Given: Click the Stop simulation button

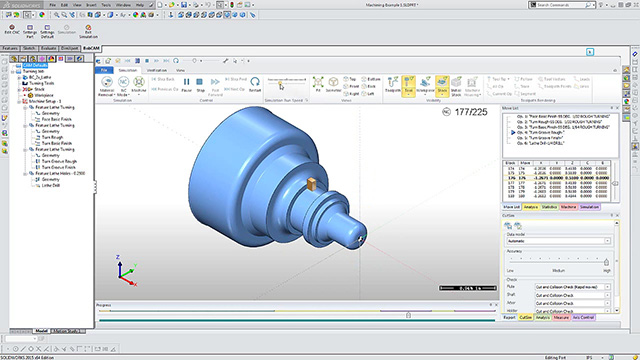Looking at the screenshot, I should pos(200,85).
